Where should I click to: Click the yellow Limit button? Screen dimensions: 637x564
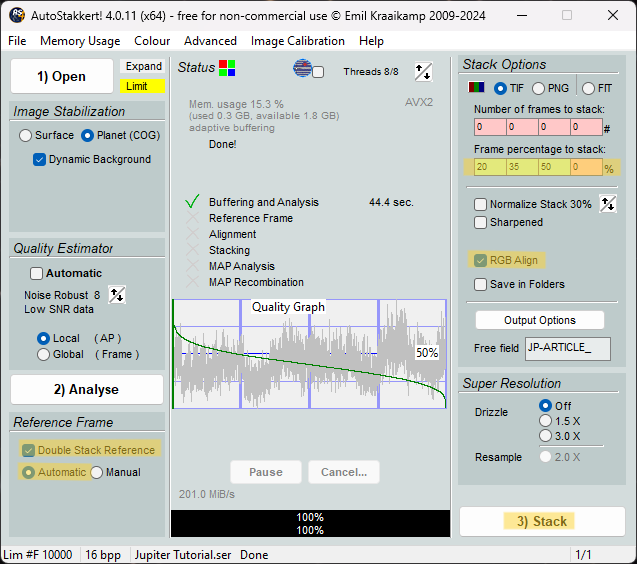[x=143, y=86]
